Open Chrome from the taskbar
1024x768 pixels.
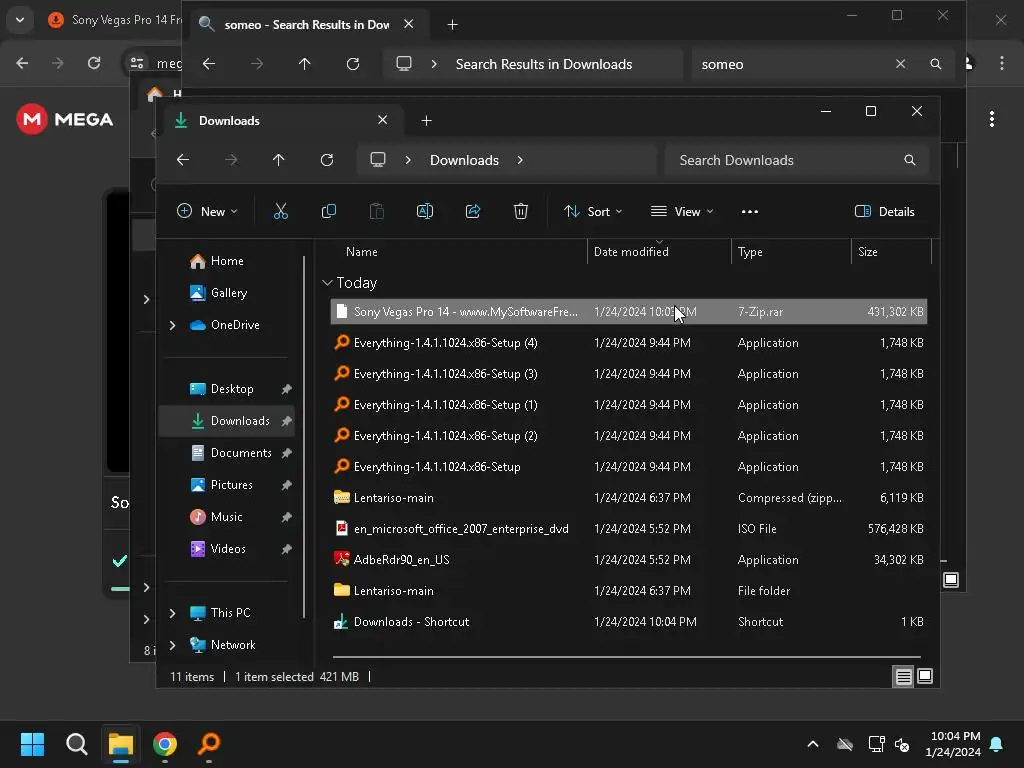(x=165, y=744)
